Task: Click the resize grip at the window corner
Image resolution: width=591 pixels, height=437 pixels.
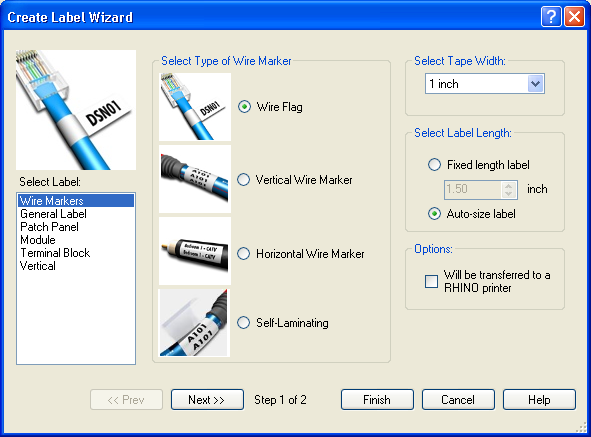Action: [x=582, y=427]
